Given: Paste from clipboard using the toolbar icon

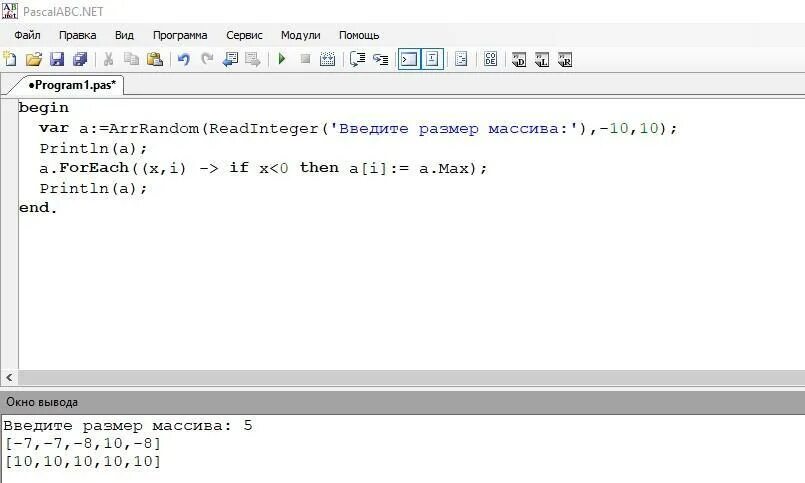Looking at the screenshot, I should click(155, 59).
